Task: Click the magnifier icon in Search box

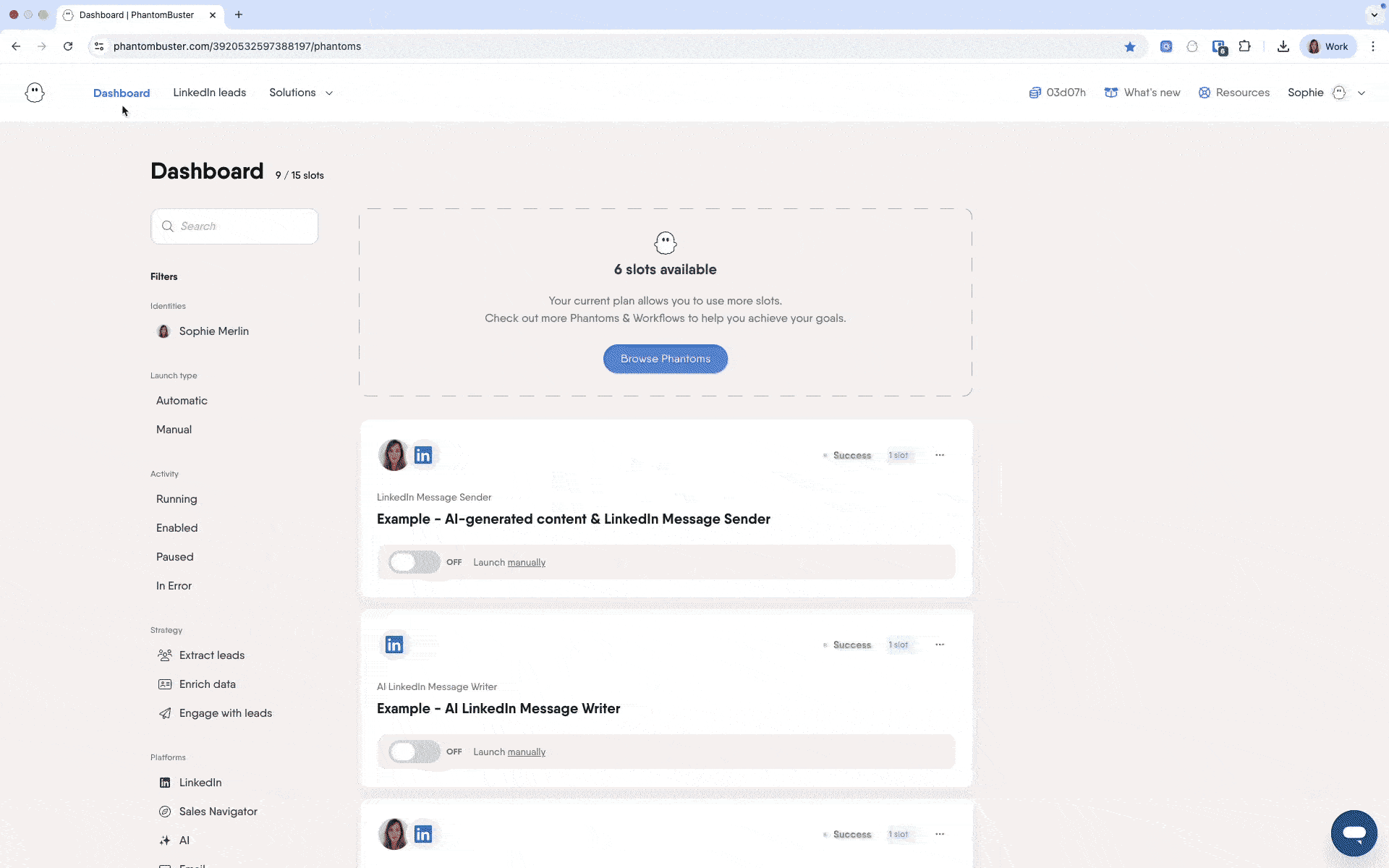Action: point(168,226)
